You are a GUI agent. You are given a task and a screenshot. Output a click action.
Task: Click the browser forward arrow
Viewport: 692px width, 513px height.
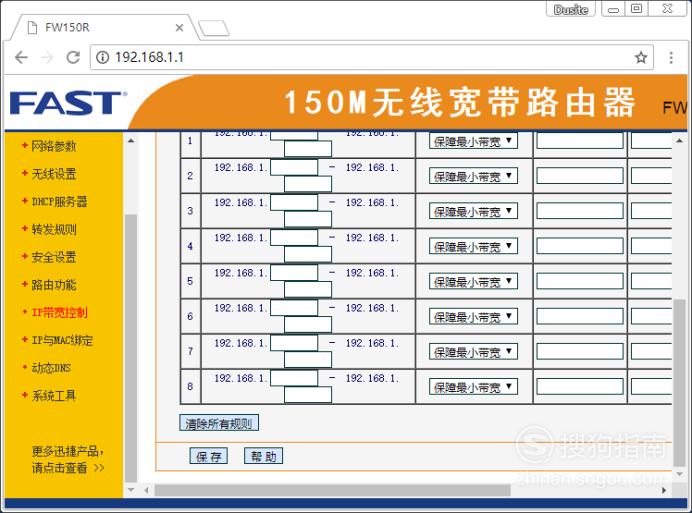(47, 57)
